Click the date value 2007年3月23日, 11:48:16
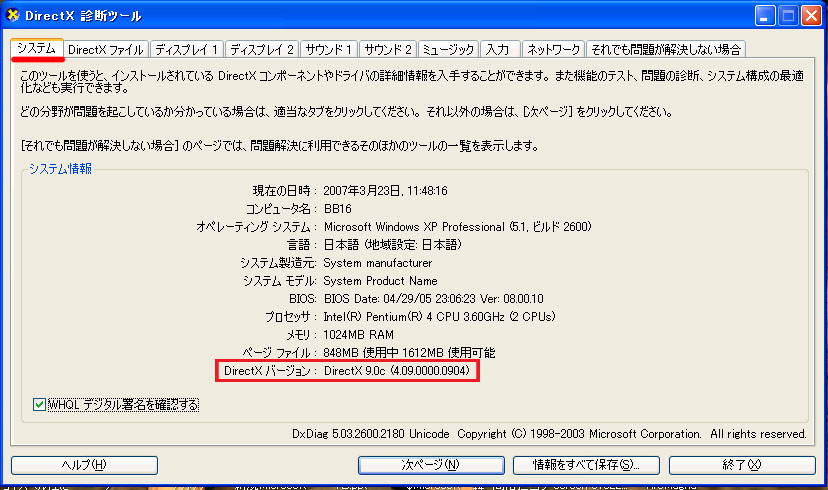 pyautogui.click(x=385, y=191)
